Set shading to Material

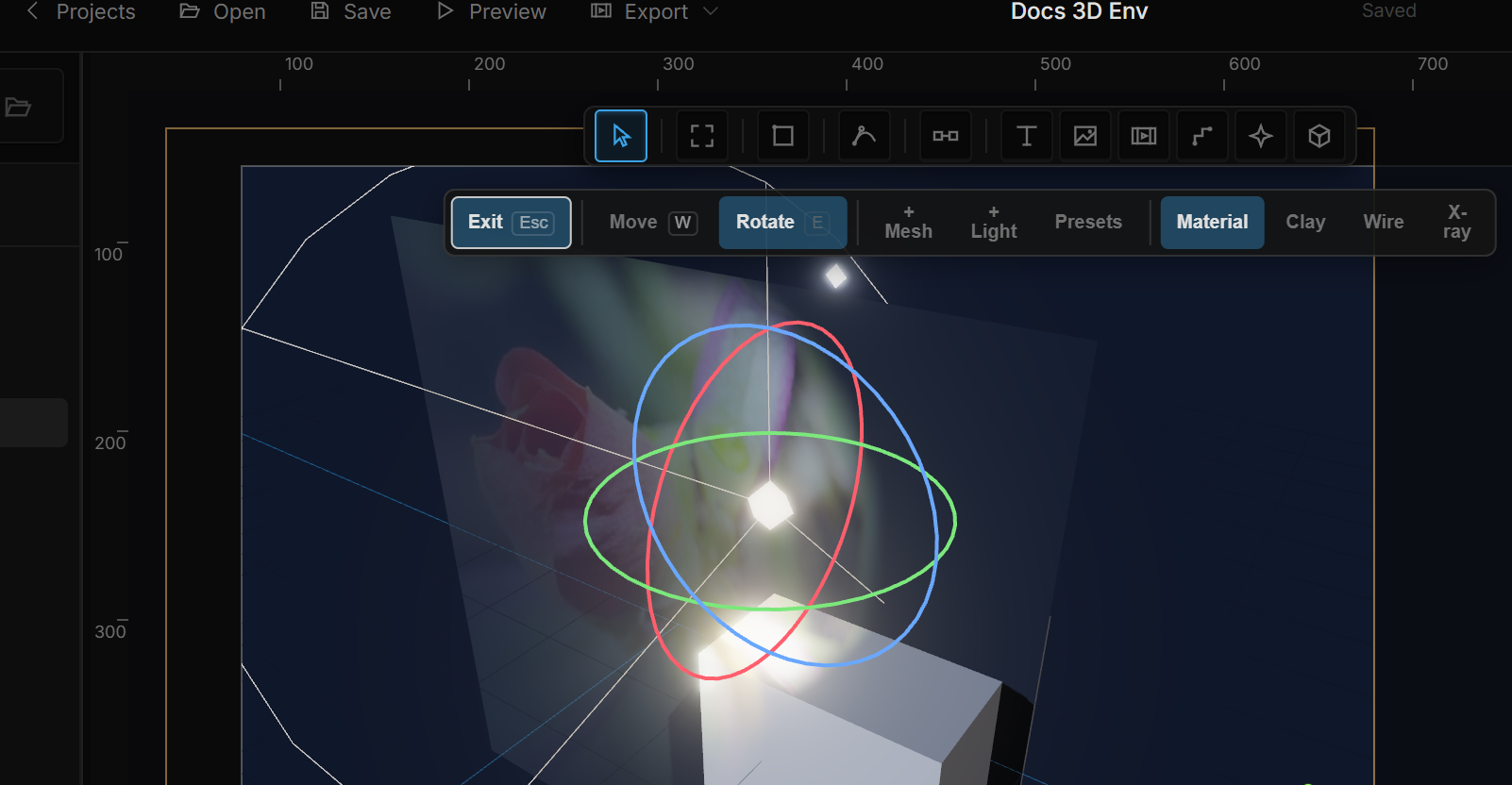(x=1212, y=223)
